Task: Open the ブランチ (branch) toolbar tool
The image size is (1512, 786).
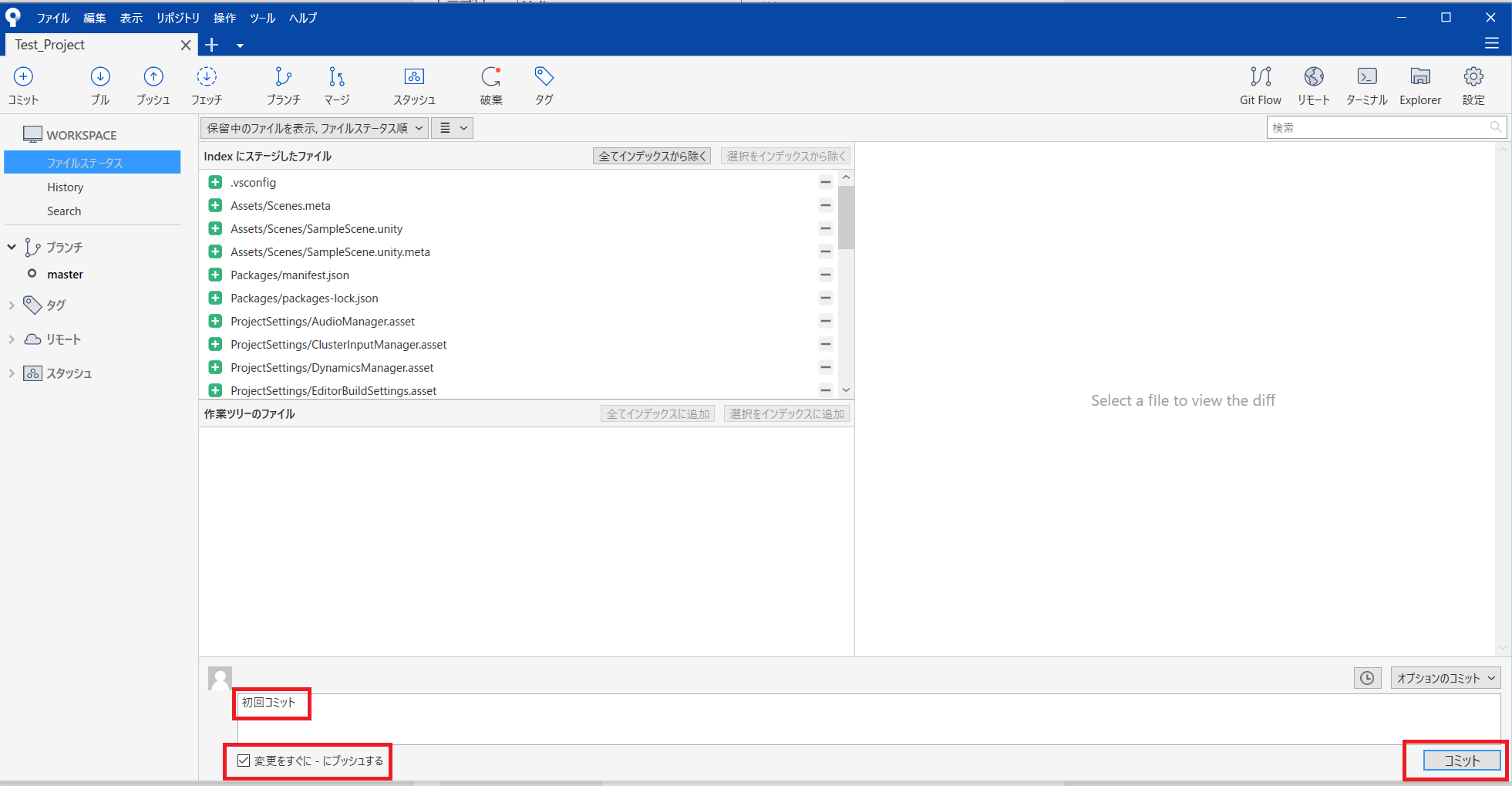Action: point(284,86)
